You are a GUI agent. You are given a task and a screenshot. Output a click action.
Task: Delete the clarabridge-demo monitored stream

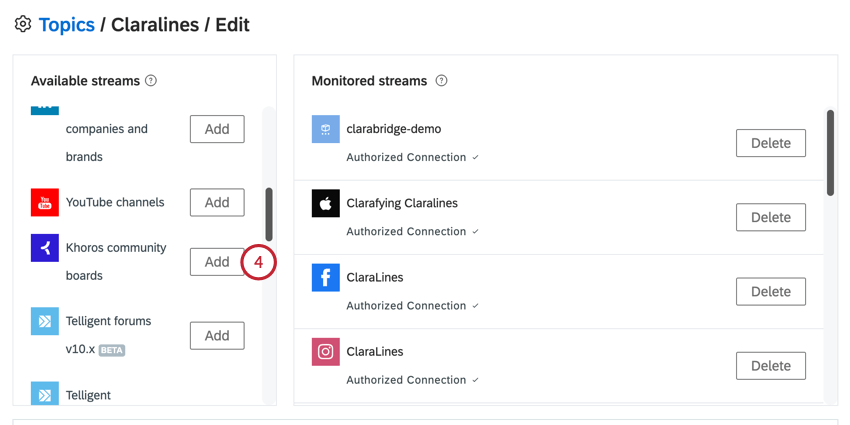pyautogui.click(x=771, y=143)
